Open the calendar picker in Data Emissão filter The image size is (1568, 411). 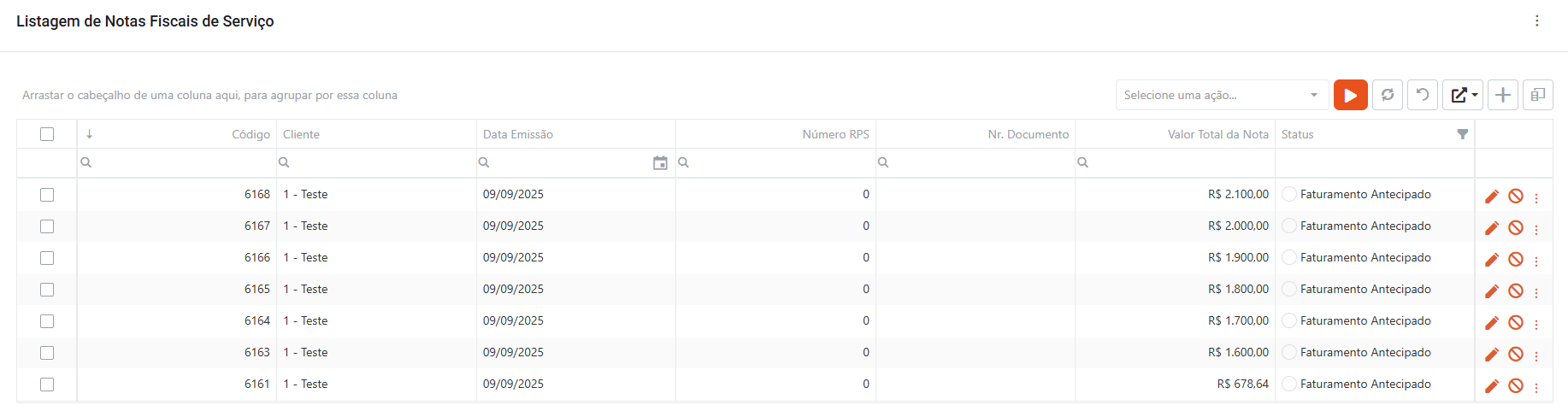[660, 163]
